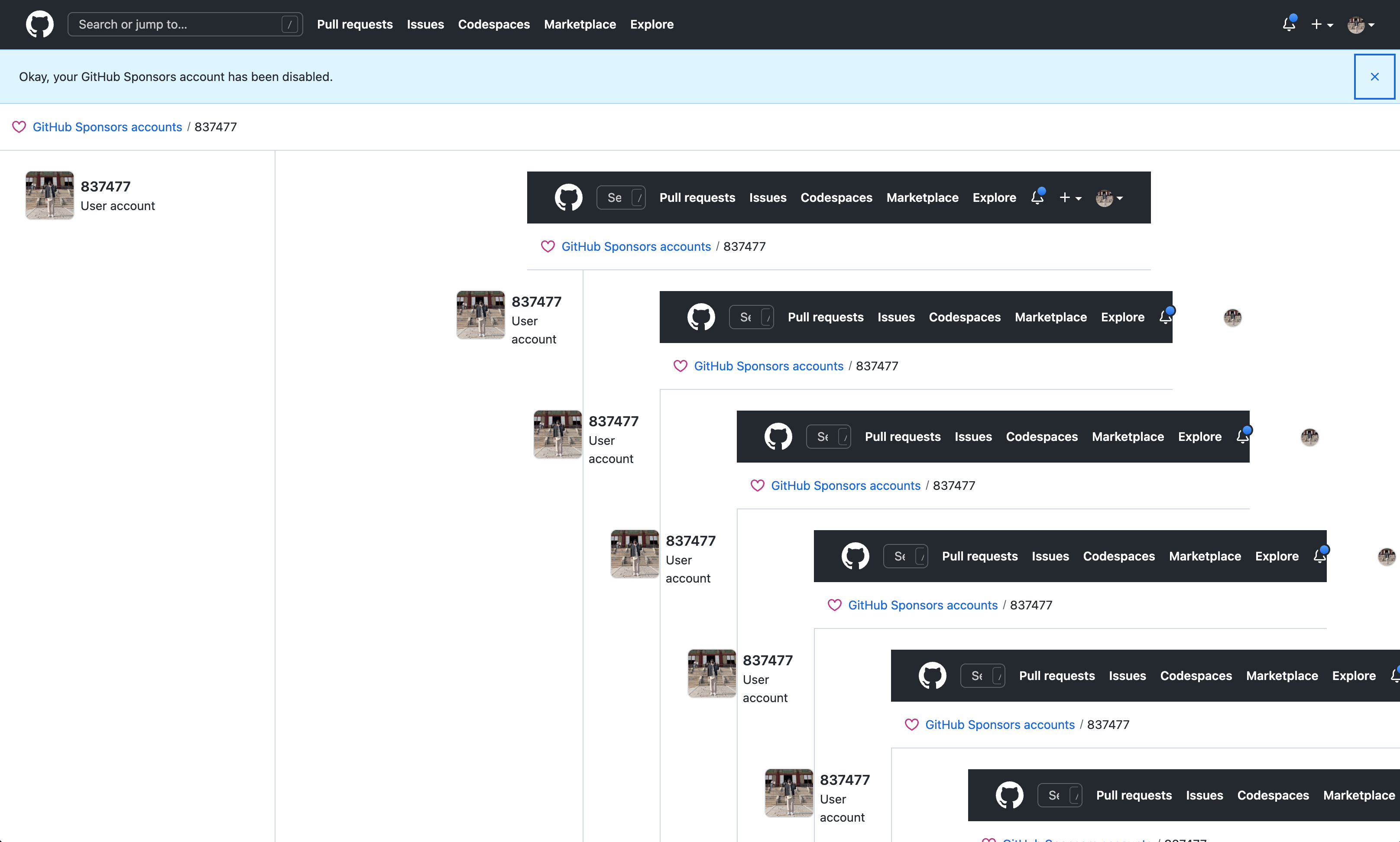
Task: Click '837477' text in the top breadcrumb
Action: point(216,126)
